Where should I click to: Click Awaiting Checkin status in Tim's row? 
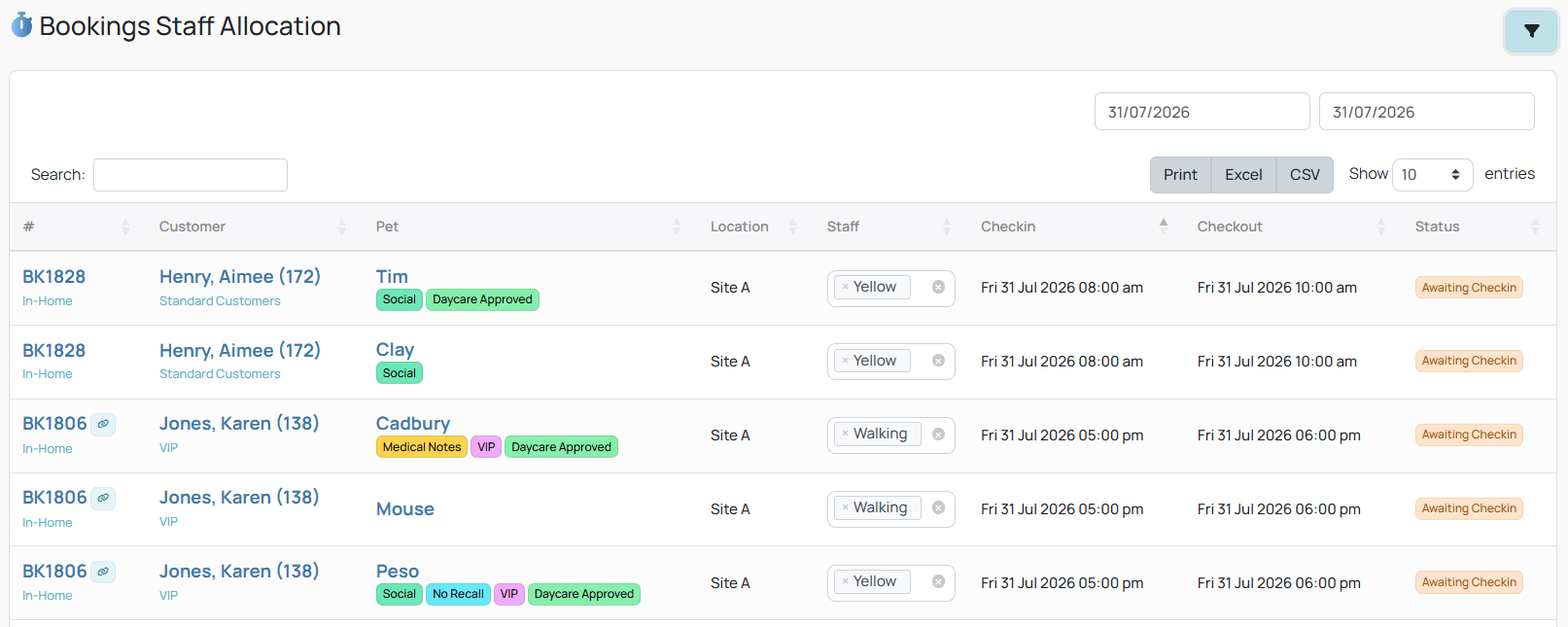click(1469, 288)
